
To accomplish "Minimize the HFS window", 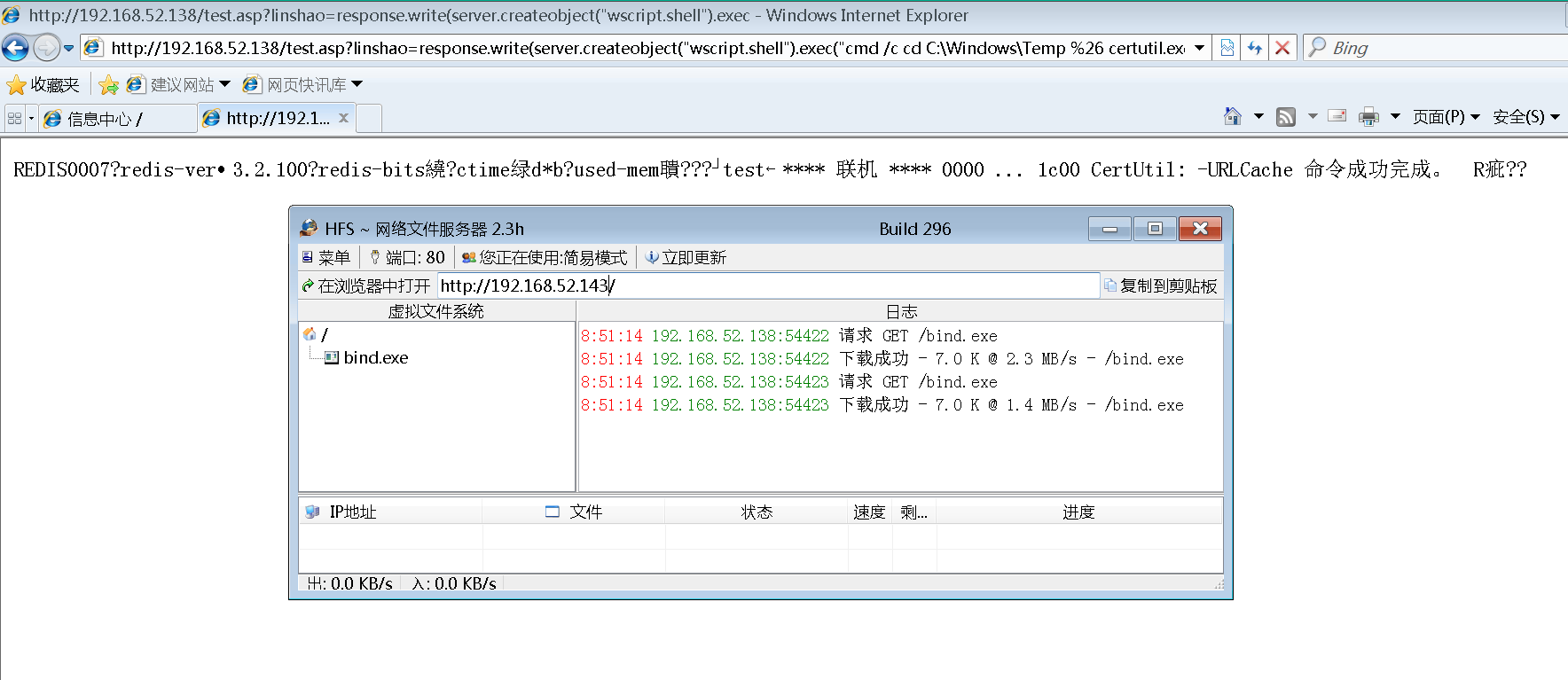I will pyautogui.click(x=1109, y=229).
